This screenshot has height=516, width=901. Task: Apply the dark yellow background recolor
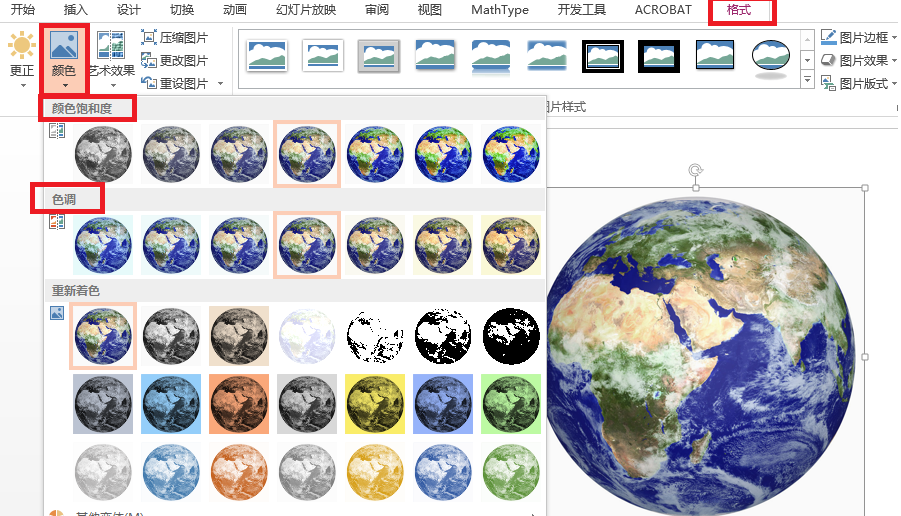point(375,404)
